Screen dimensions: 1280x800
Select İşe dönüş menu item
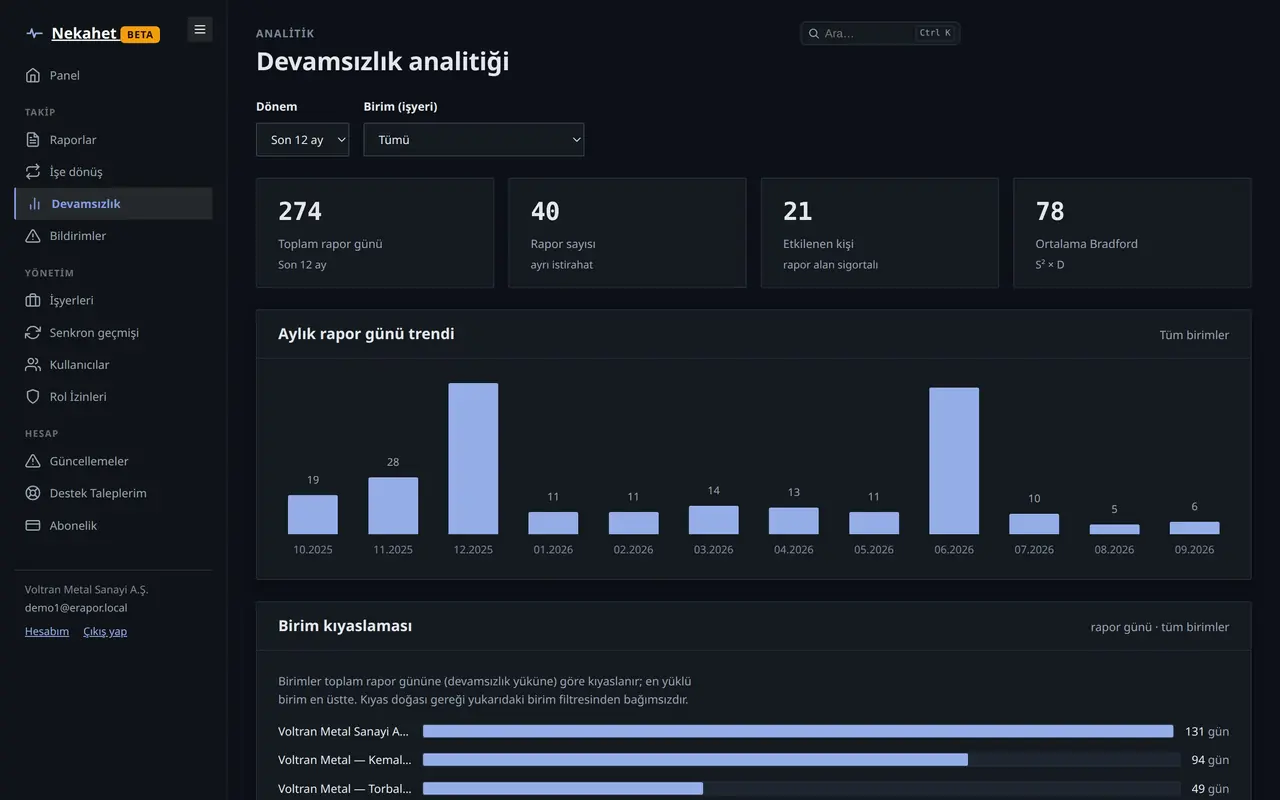click(x=113, y=172)
